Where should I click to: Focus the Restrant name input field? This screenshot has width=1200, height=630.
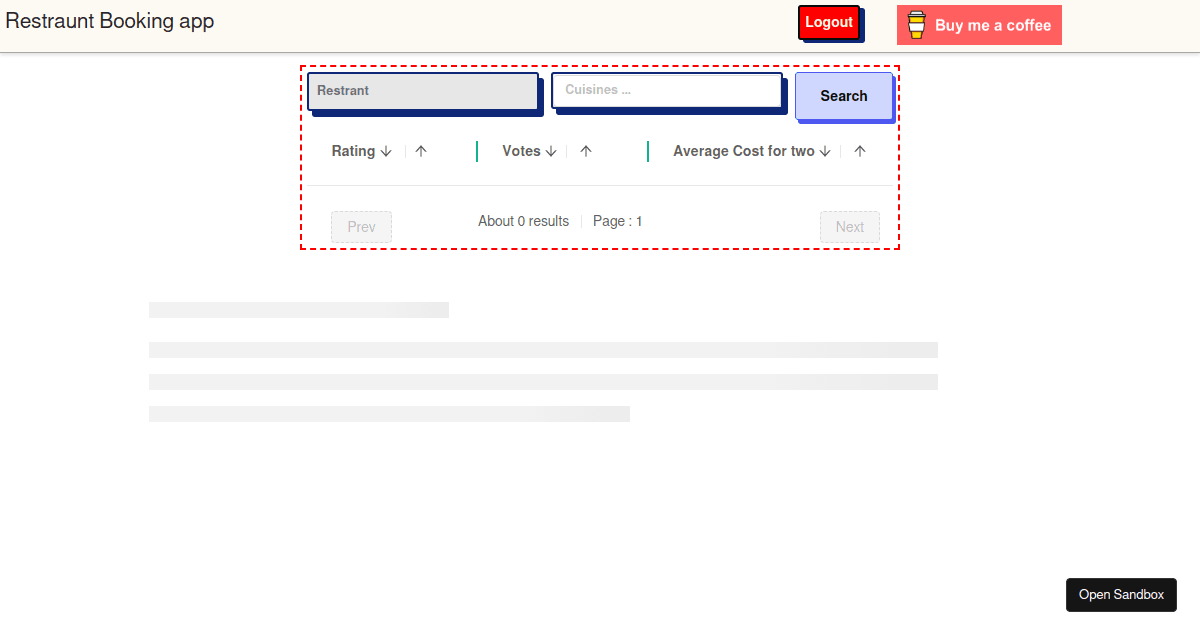[x=422, y=91]
